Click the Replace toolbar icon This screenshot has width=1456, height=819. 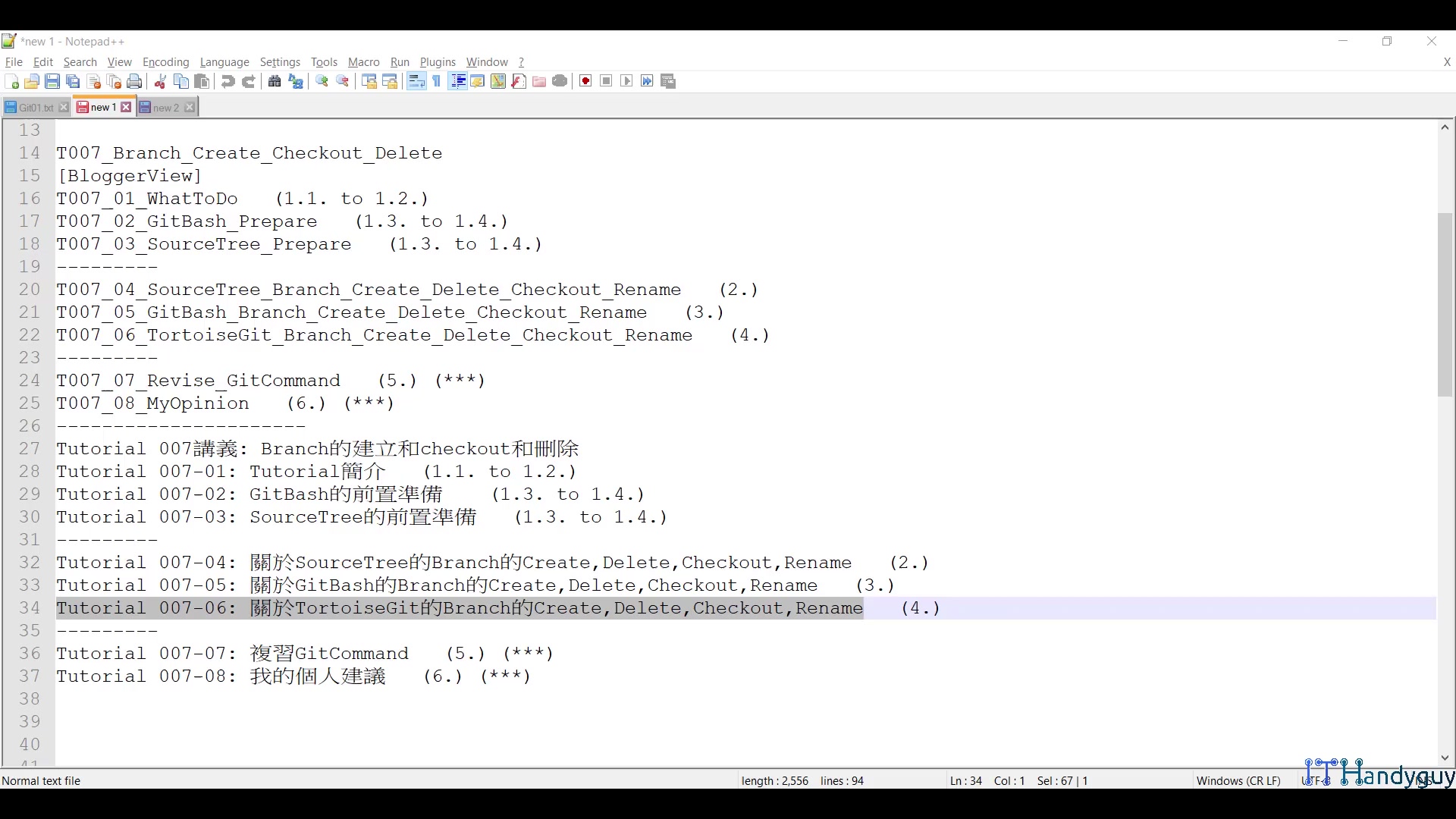(x=296, y=81)
